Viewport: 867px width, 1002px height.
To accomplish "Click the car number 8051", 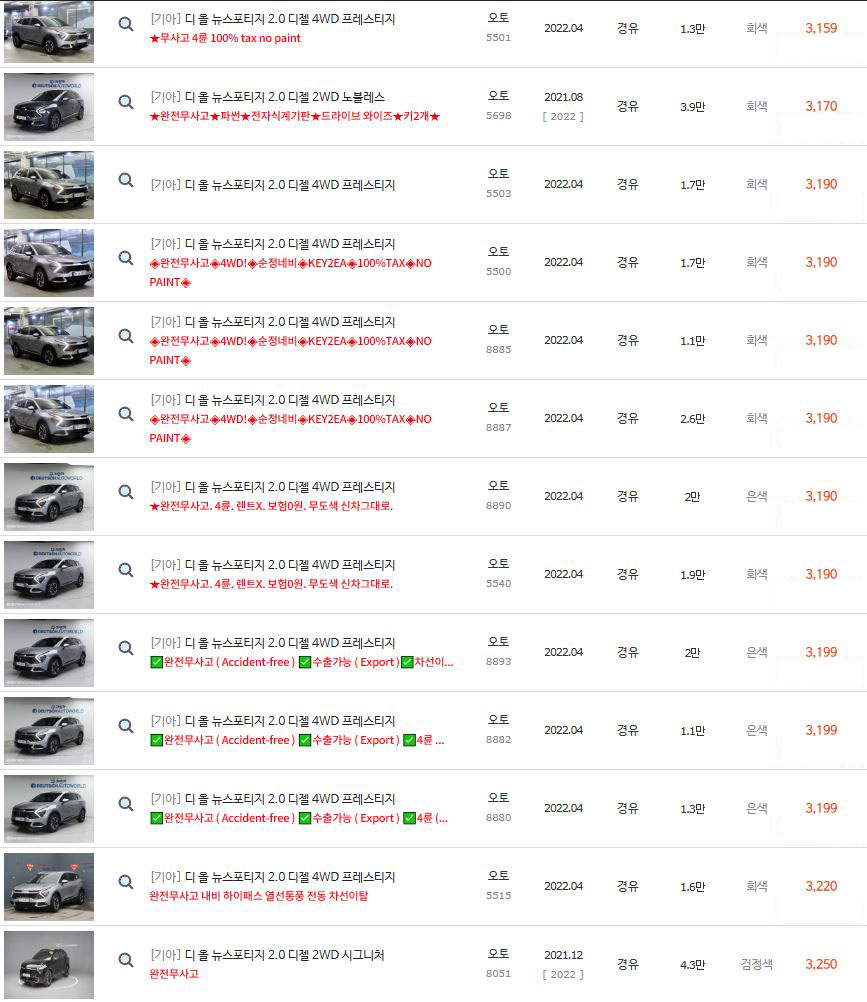I will 498,974.
